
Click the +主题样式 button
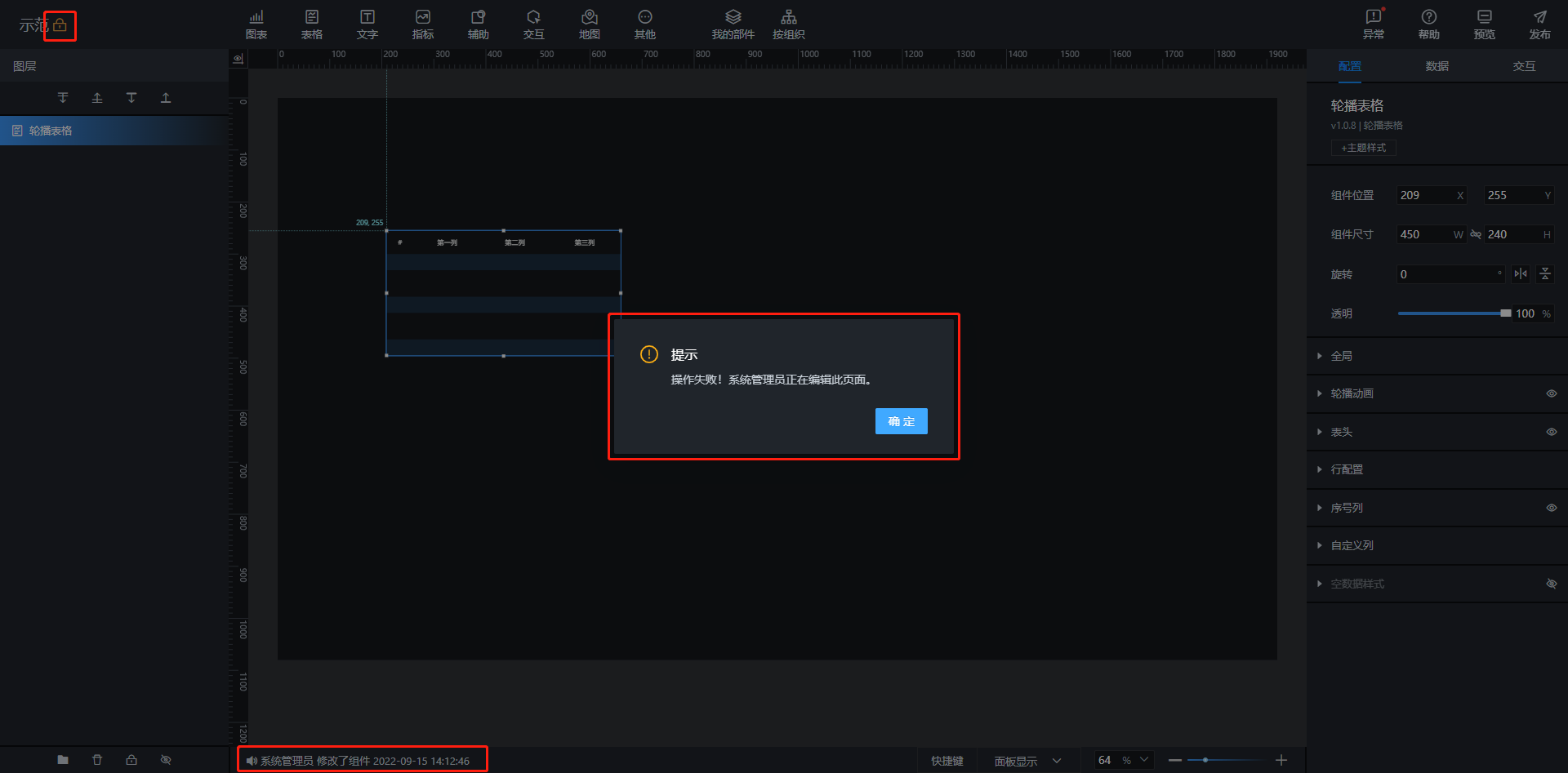1363,148
